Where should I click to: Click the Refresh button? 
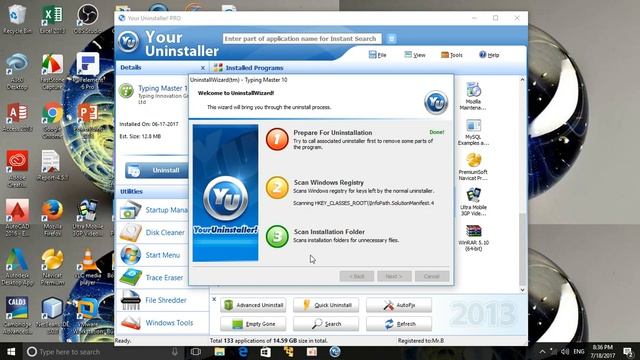(x=399, y=324)
